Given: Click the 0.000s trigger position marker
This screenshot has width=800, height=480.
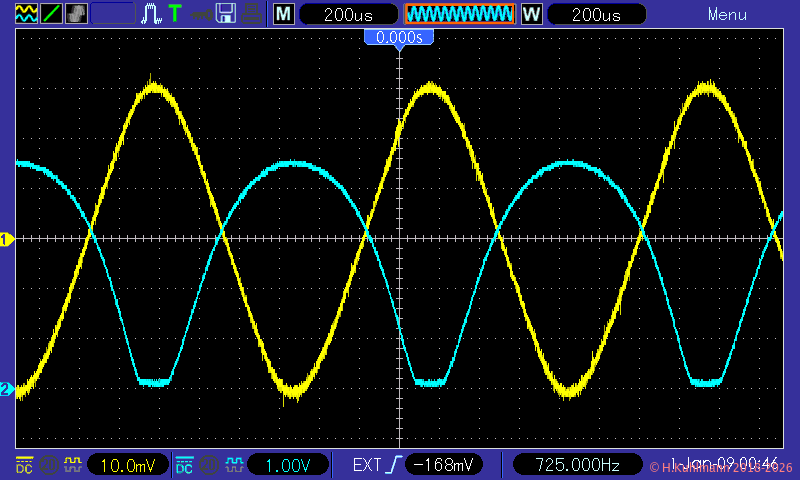Looking at the screenshot, I should pos(399,37).
